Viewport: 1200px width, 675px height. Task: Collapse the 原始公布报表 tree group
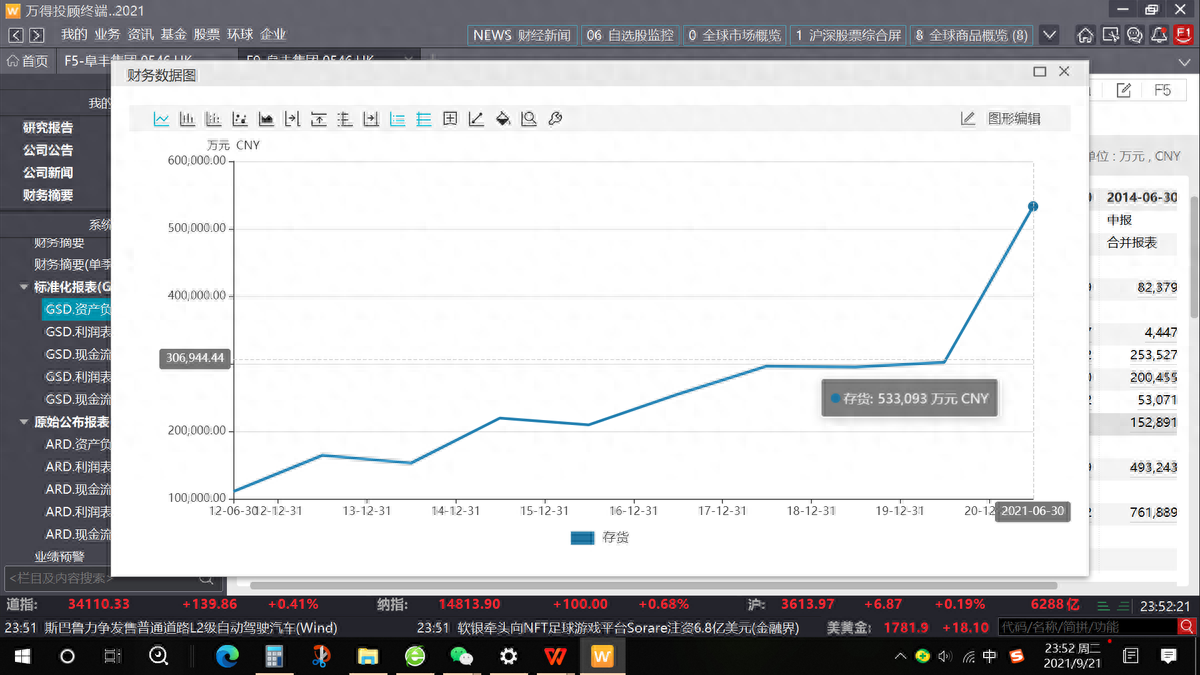[25, 422]
